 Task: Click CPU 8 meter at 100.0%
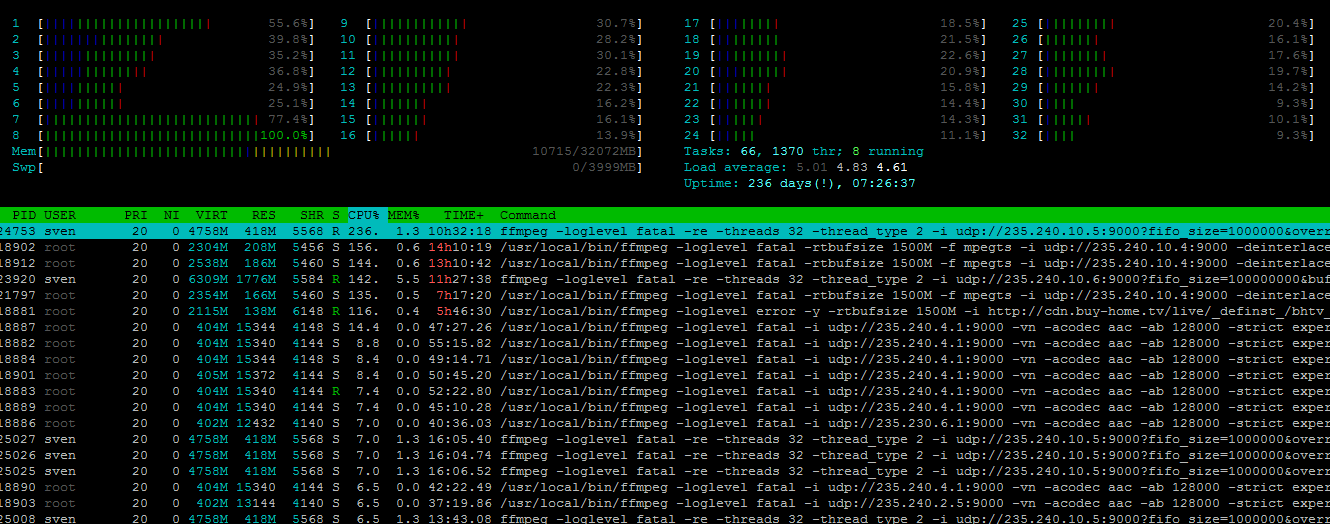pyautogui.click(x=162, y=135)
